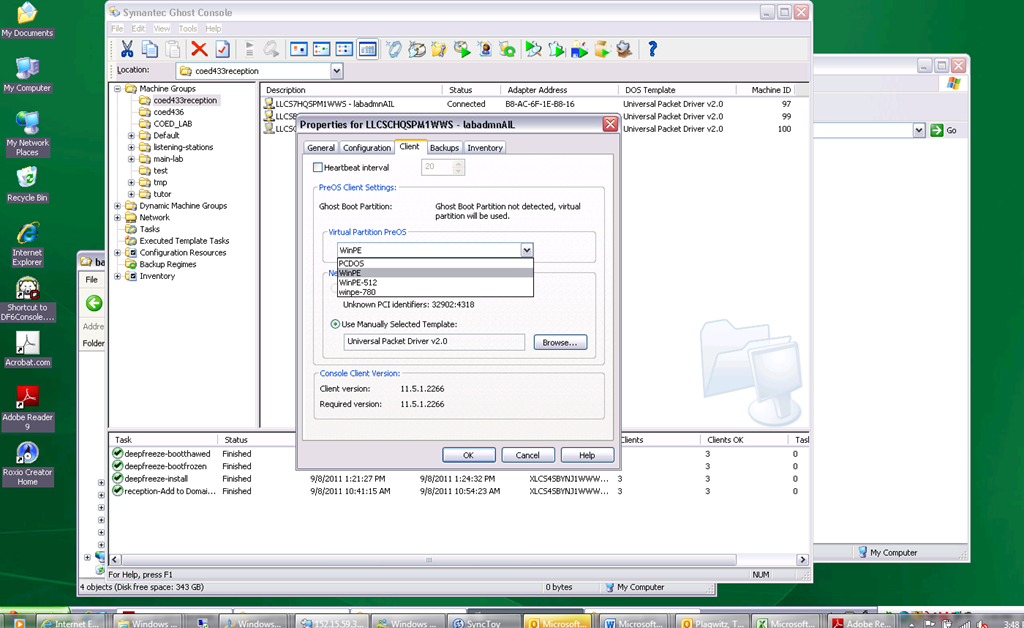The width and height of the screenshot is (1024, 628).
Task: Click the red X Delete toolbar icon
Action: point(199,48)
